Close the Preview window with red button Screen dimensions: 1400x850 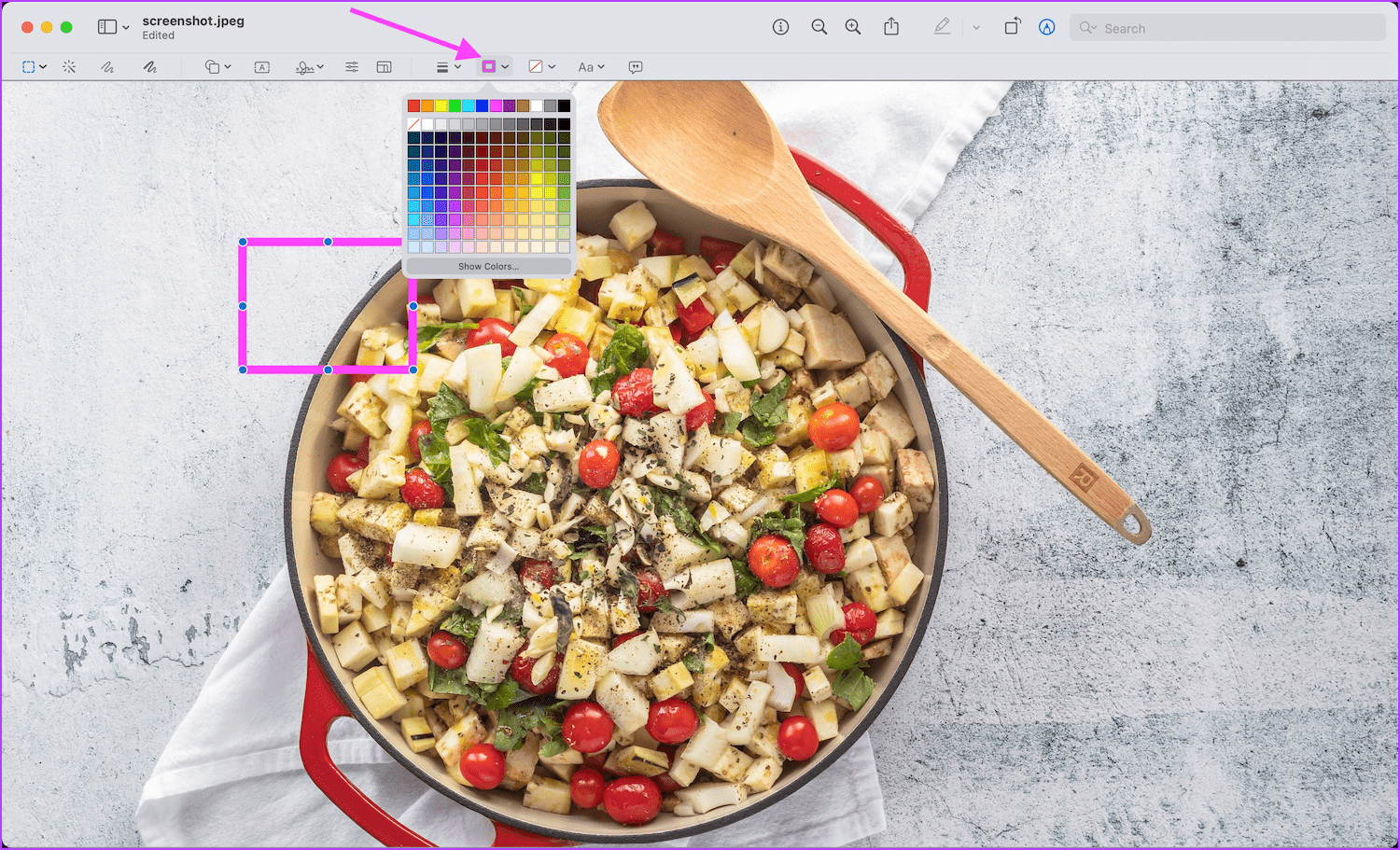point(27,27)
